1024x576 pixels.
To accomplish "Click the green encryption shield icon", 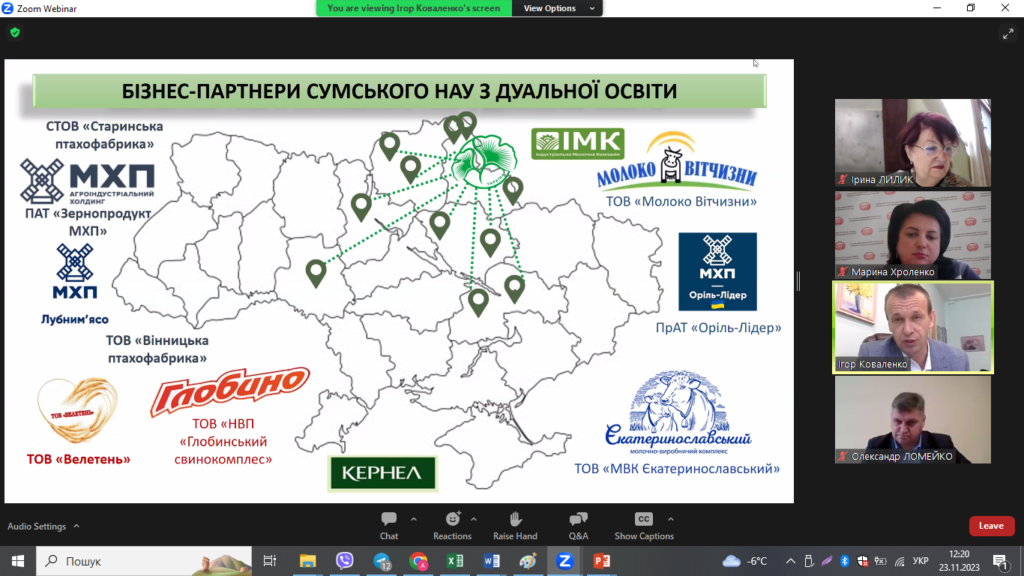I will [x=14, y=32].
